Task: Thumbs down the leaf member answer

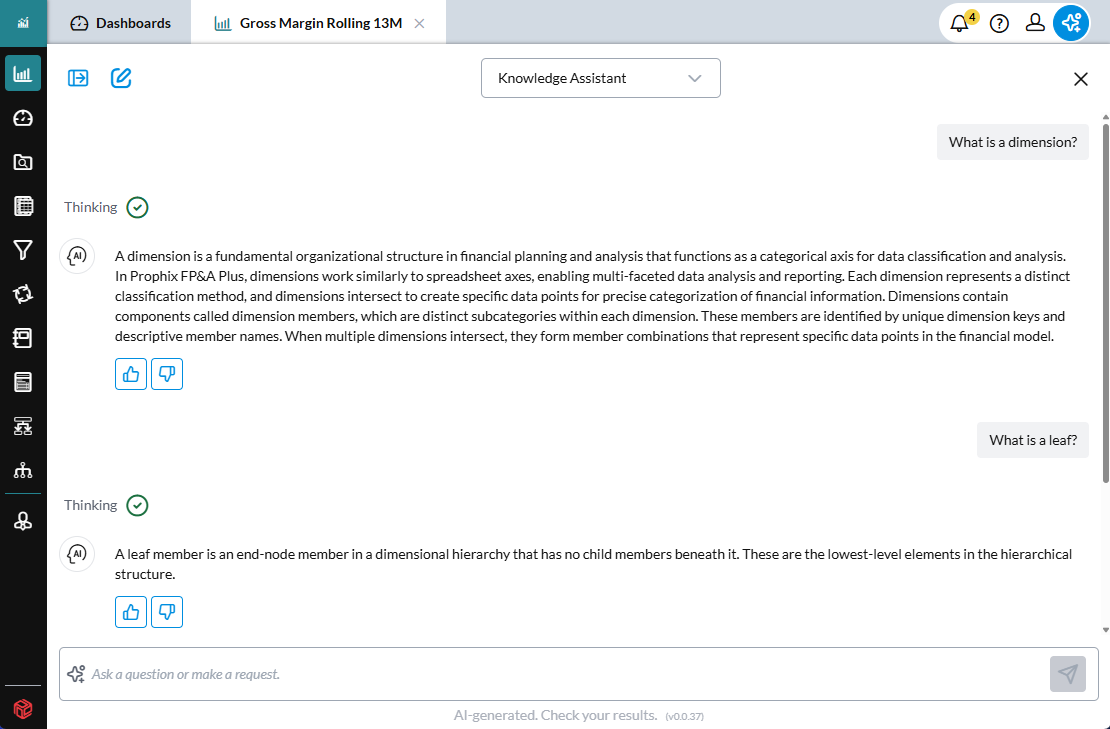Action: pyautogui.click(x=167, y=612)
